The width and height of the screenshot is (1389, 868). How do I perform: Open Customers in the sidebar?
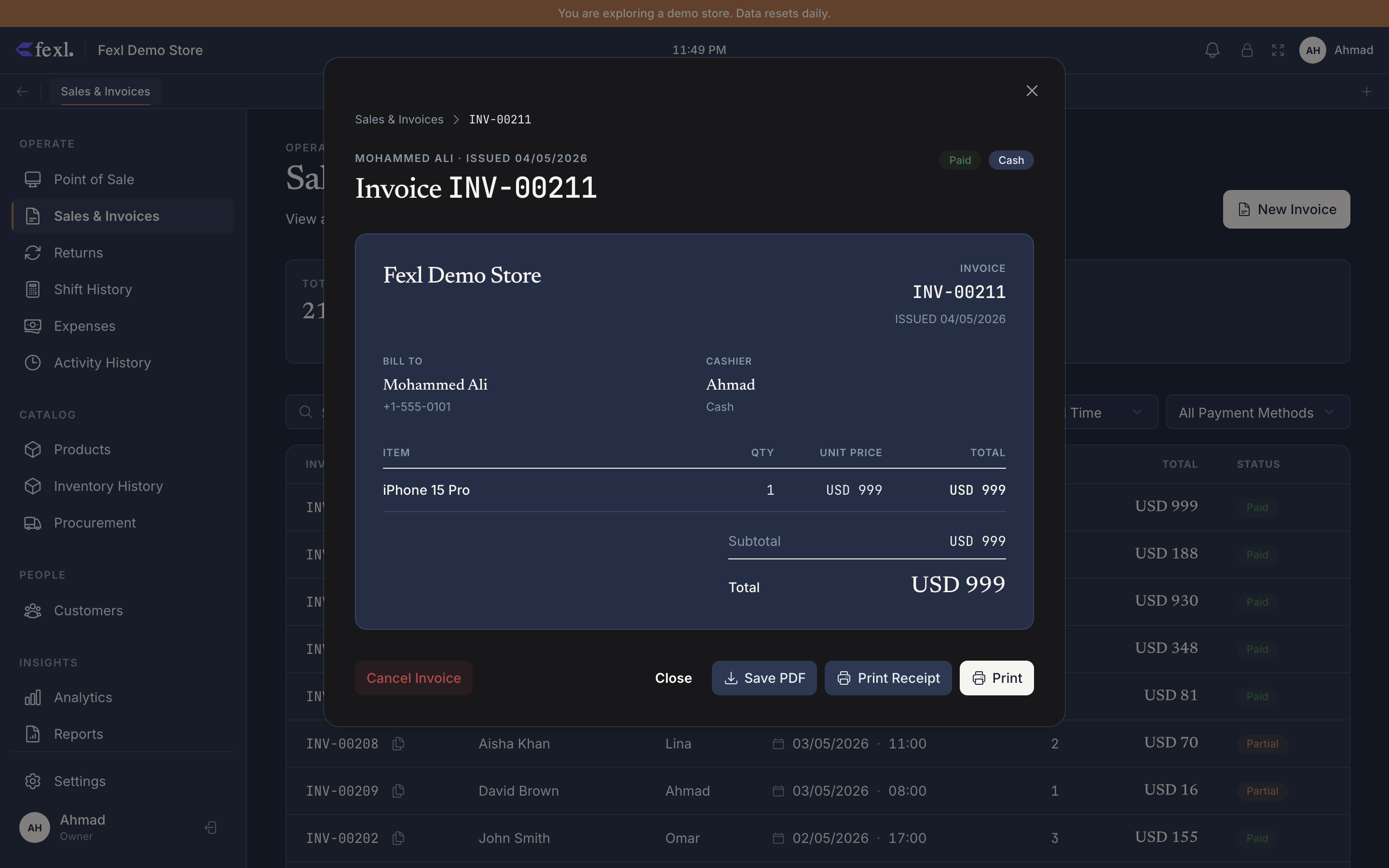[x=122, y=610]
